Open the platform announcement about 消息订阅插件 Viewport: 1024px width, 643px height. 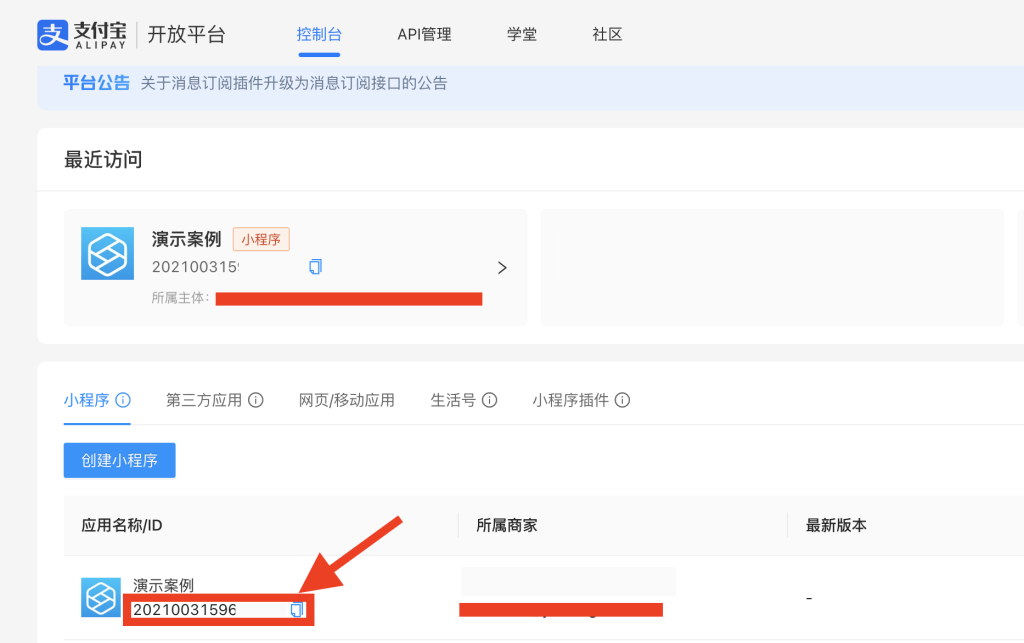(x=293, y=83)
